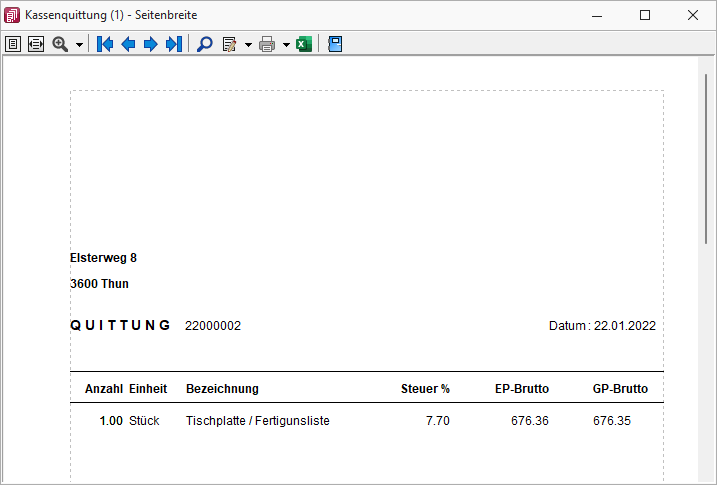717x485 pixels.
Task: Click the zoom magnifier icon
Action: pyautogui.click(x=60, y=44)
